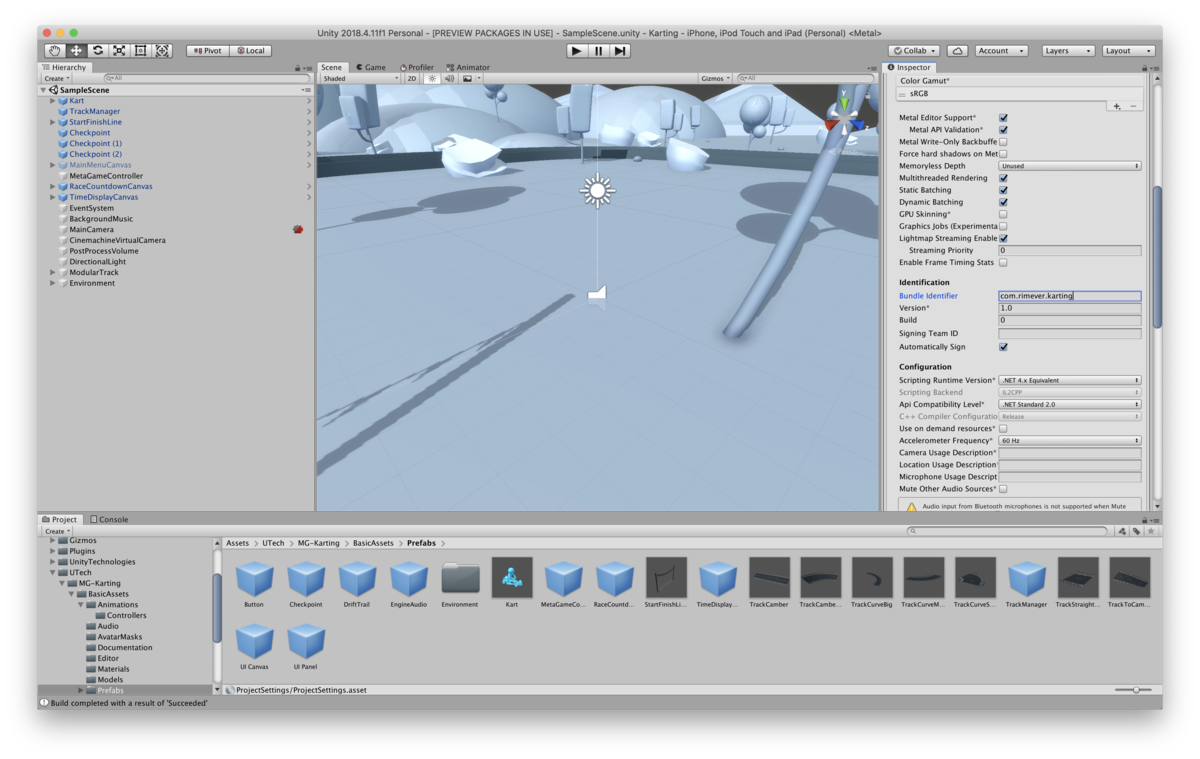Expand the Checkpoint hierarchy item
This screenshot has height=759, width=1200.
coord(52,132)
